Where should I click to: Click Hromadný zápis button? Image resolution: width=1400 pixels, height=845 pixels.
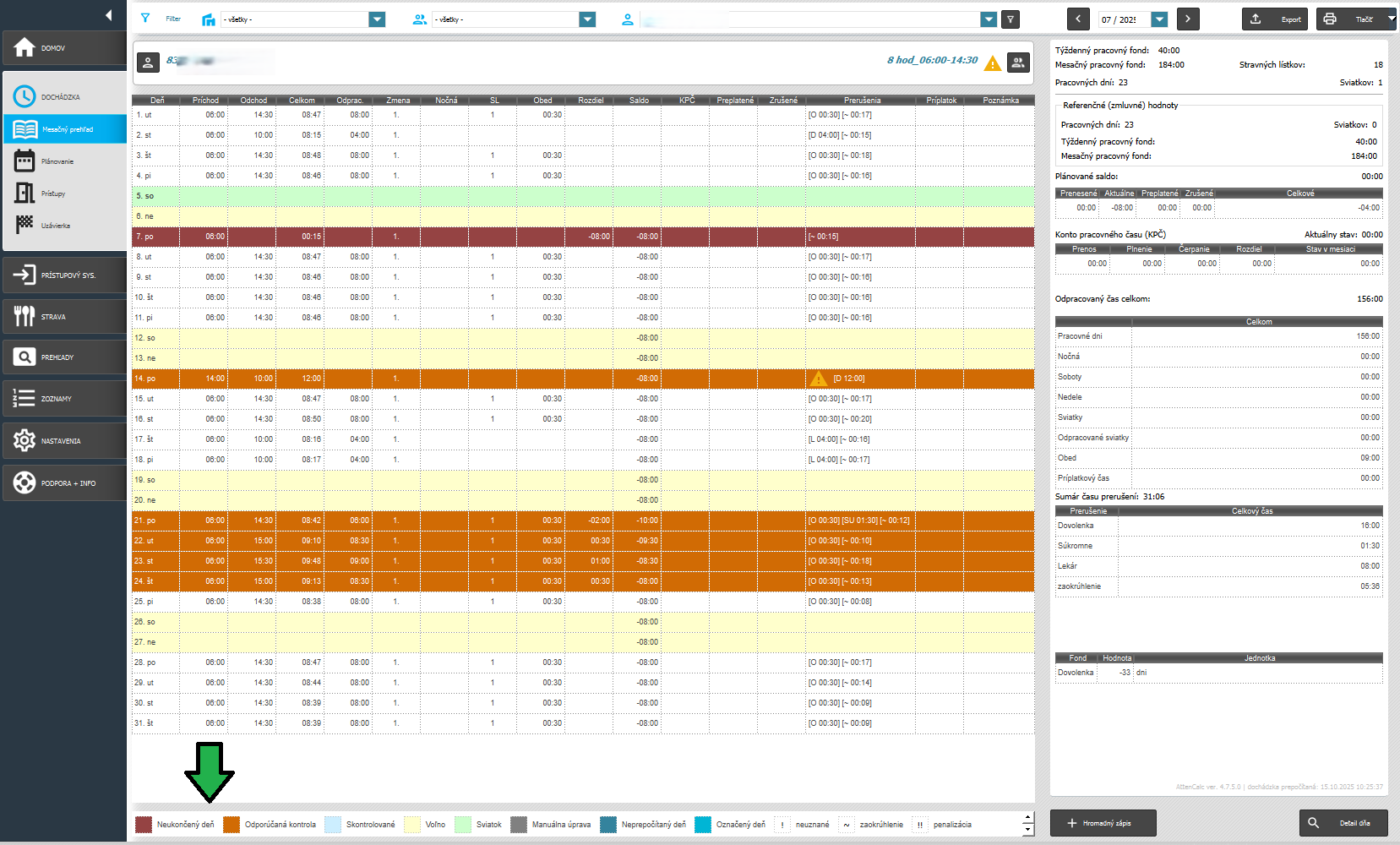(1103, 823)
